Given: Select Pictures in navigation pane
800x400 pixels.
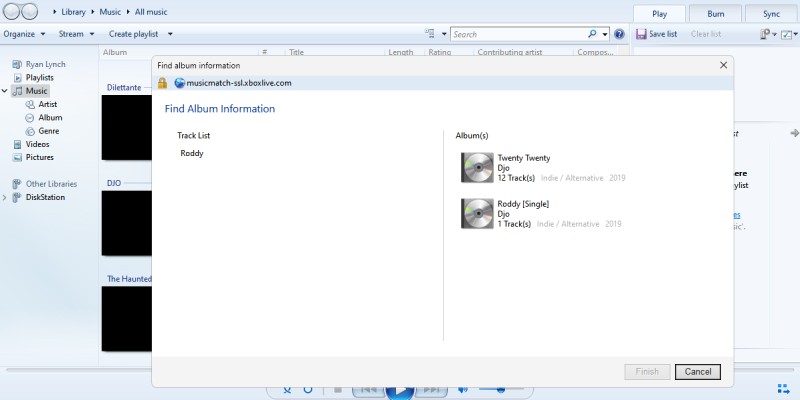Looking at the screenshot, I should (x=39, y=157).
